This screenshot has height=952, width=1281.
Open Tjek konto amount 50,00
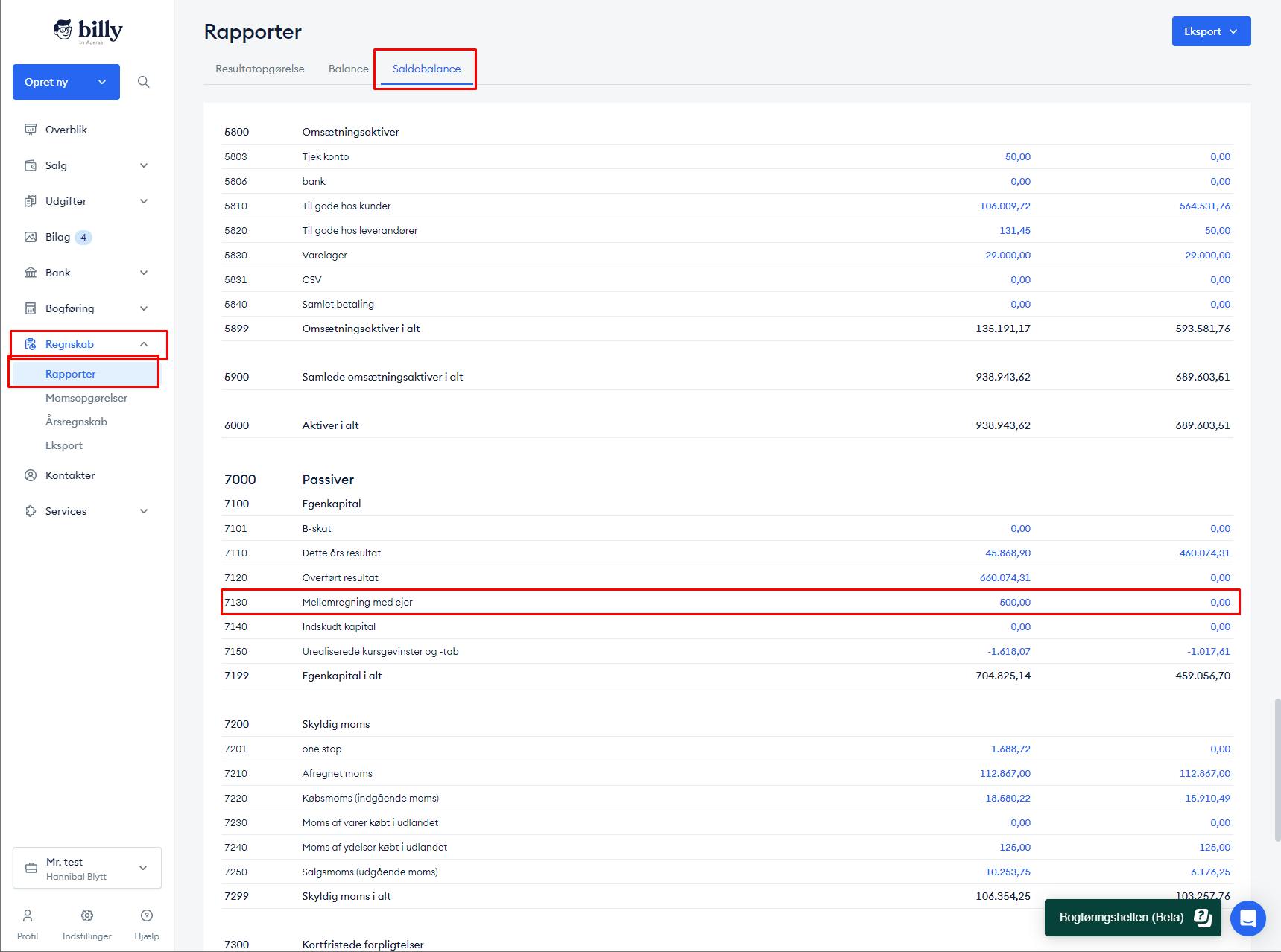coord(1017,156)
